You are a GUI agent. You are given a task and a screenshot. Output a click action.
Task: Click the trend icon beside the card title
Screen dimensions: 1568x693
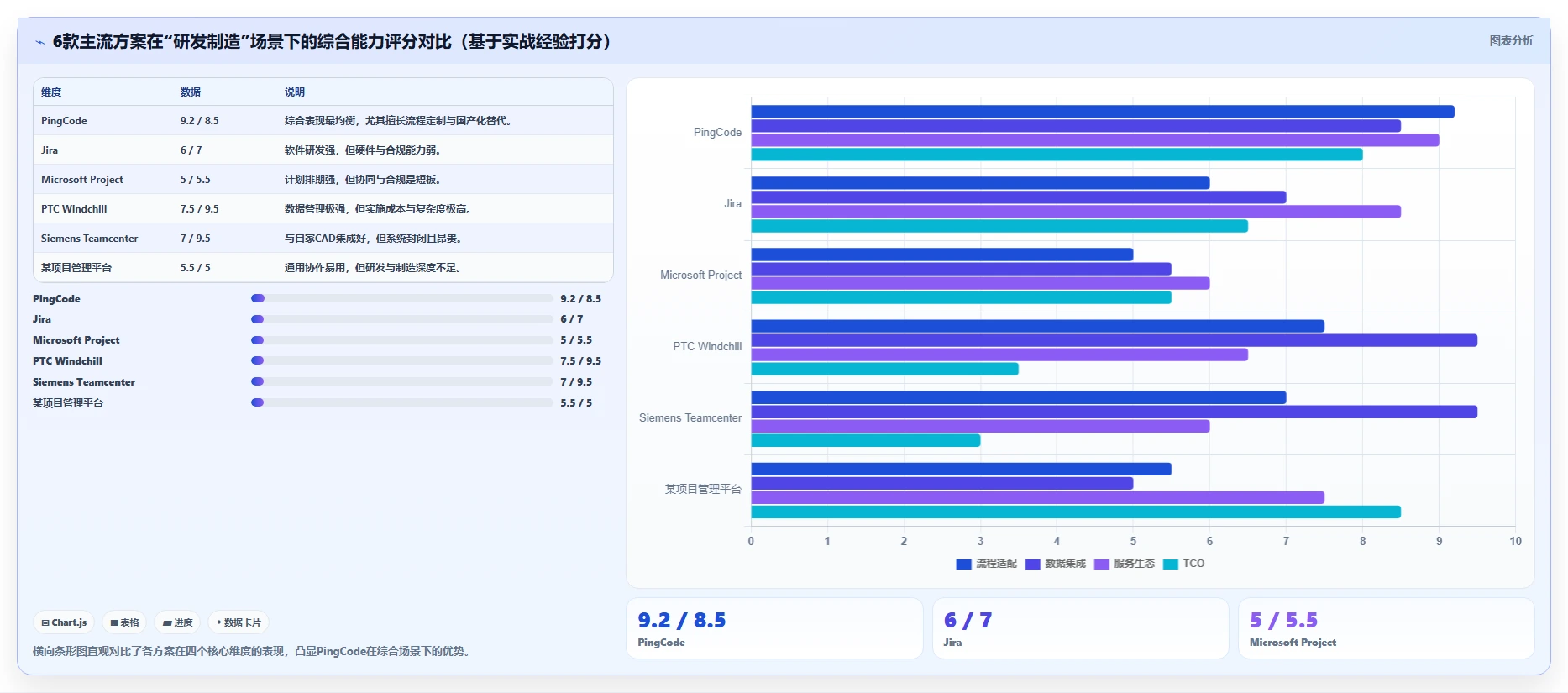(x=39, y=42)
